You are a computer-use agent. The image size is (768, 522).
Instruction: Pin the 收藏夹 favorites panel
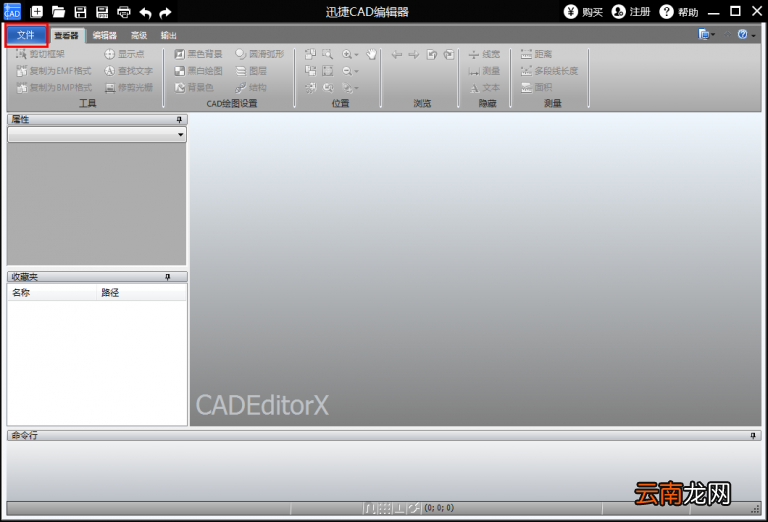point(168,277)
